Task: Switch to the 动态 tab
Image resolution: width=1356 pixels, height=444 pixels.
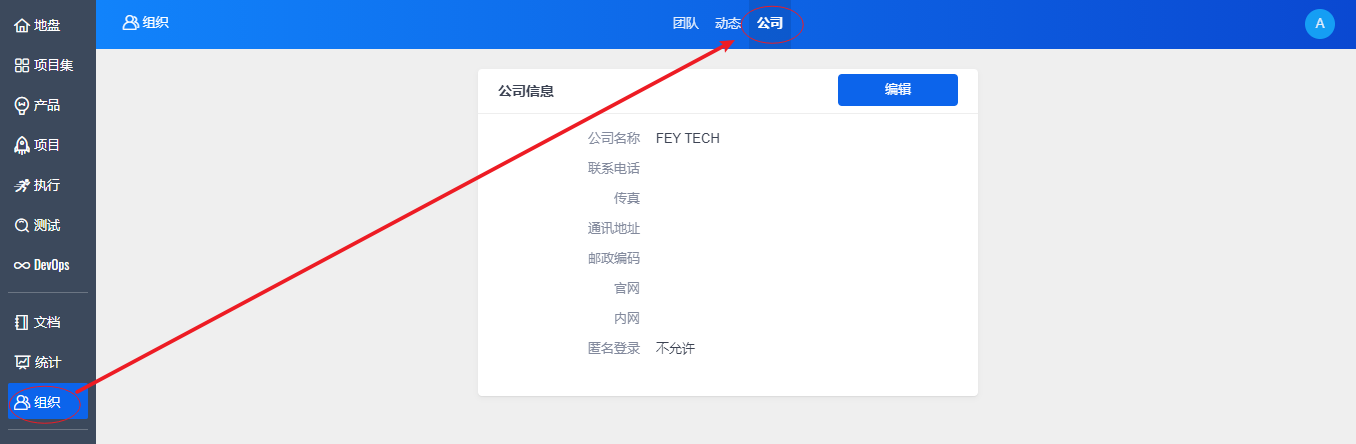Action: point(728,23)
